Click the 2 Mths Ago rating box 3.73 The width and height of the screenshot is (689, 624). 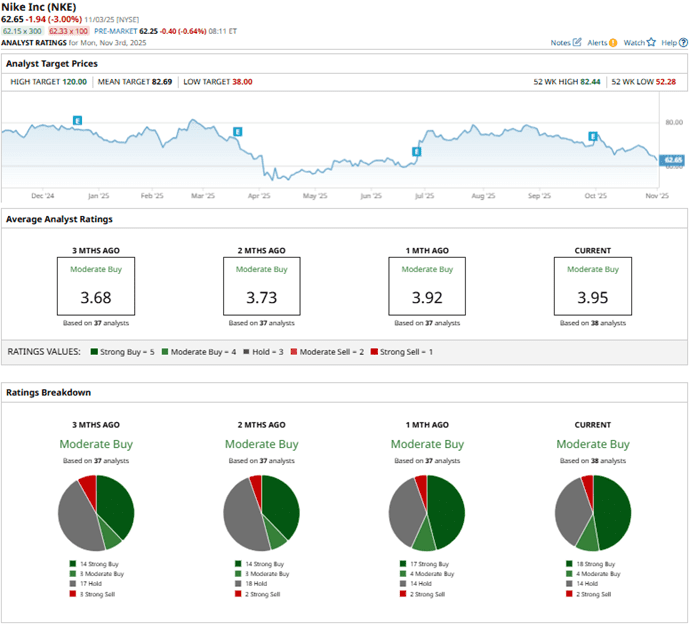[x=261, y=286]
